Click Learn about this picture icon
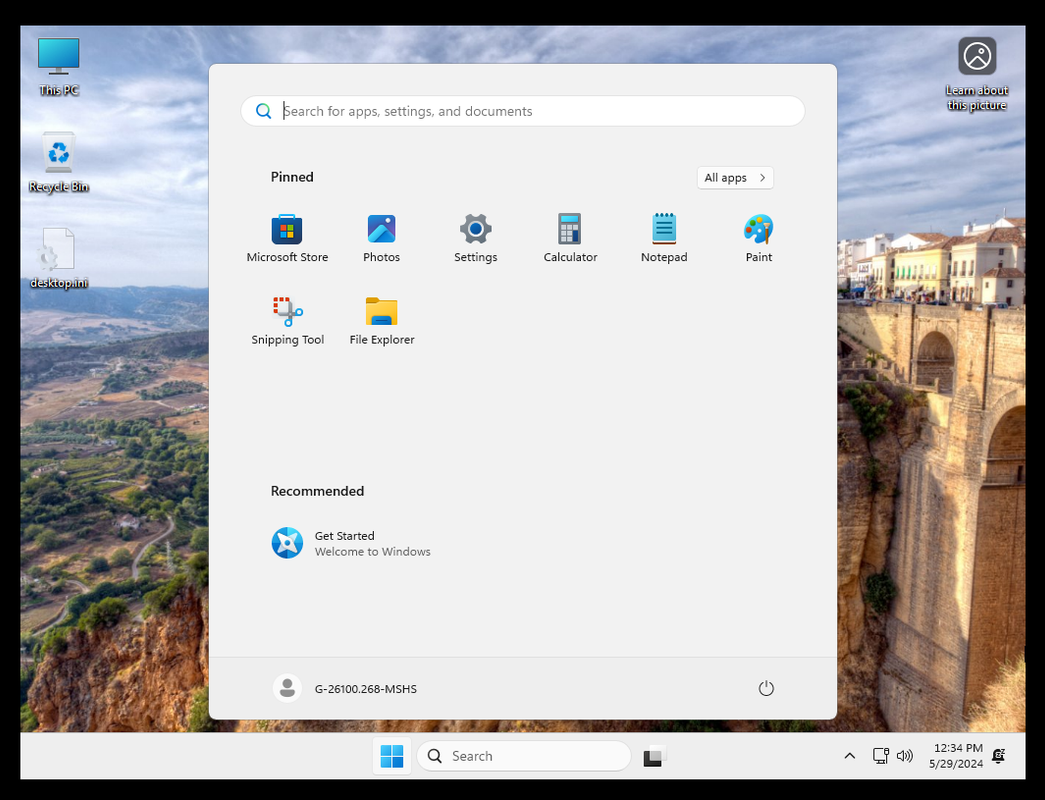This screenshot has width=1045, height=800. (977, 74)
